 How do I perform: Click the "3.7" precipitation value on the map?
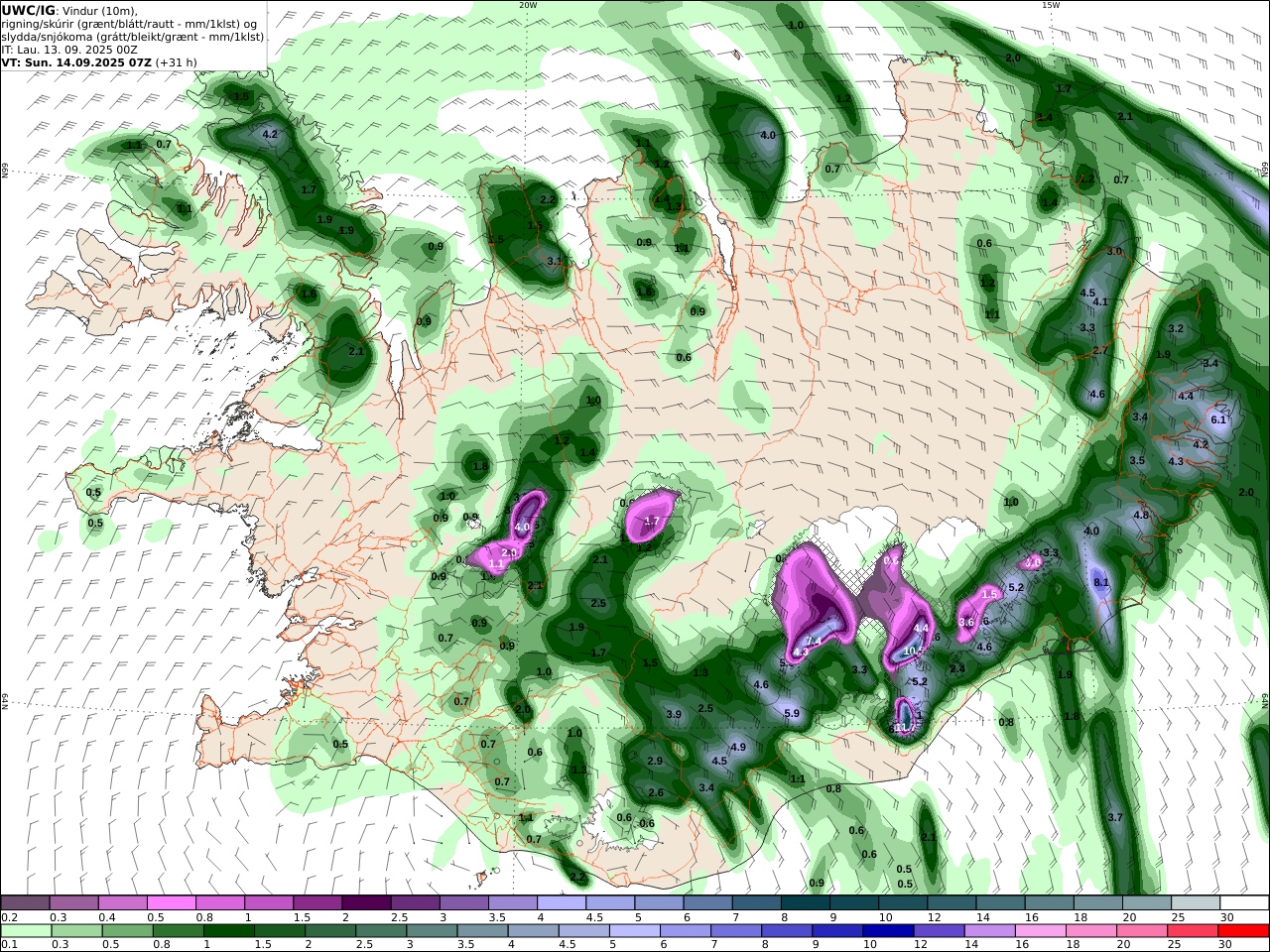tap(1115, 817)
